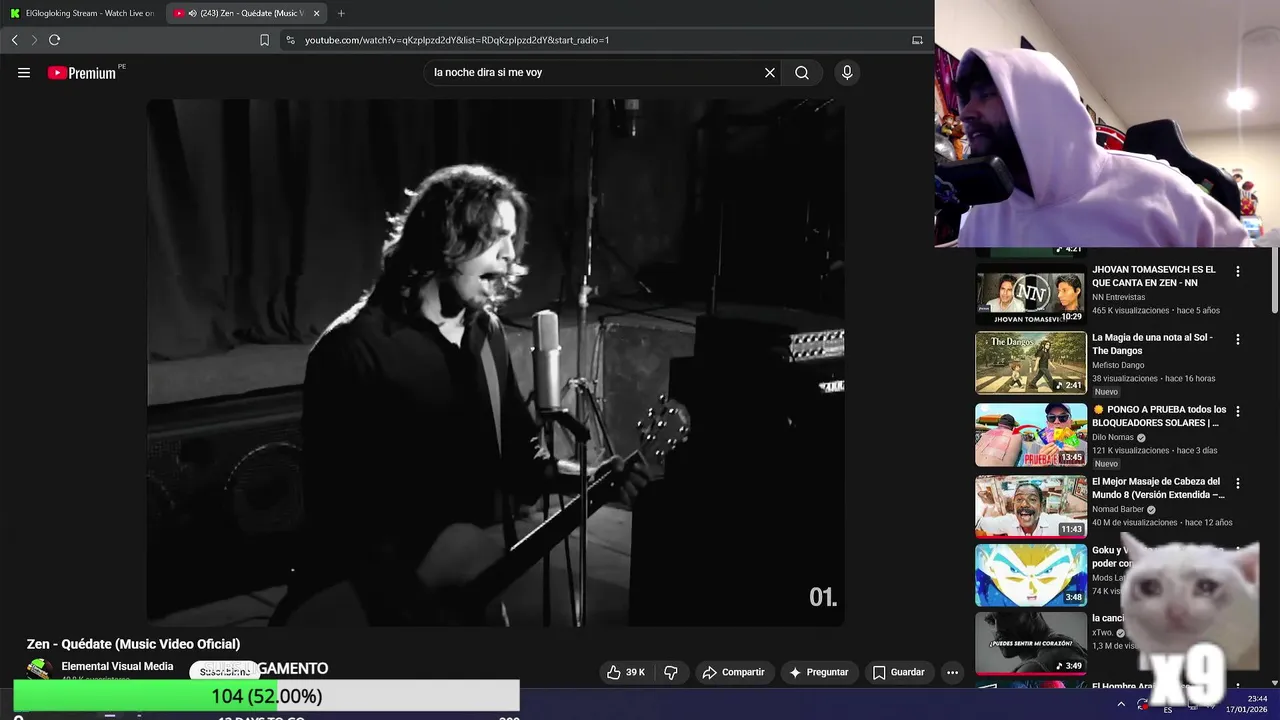The width and height of the screenshot is (1280, 720).
Task: Save the video with Guardar
Action: pos(898,672)
